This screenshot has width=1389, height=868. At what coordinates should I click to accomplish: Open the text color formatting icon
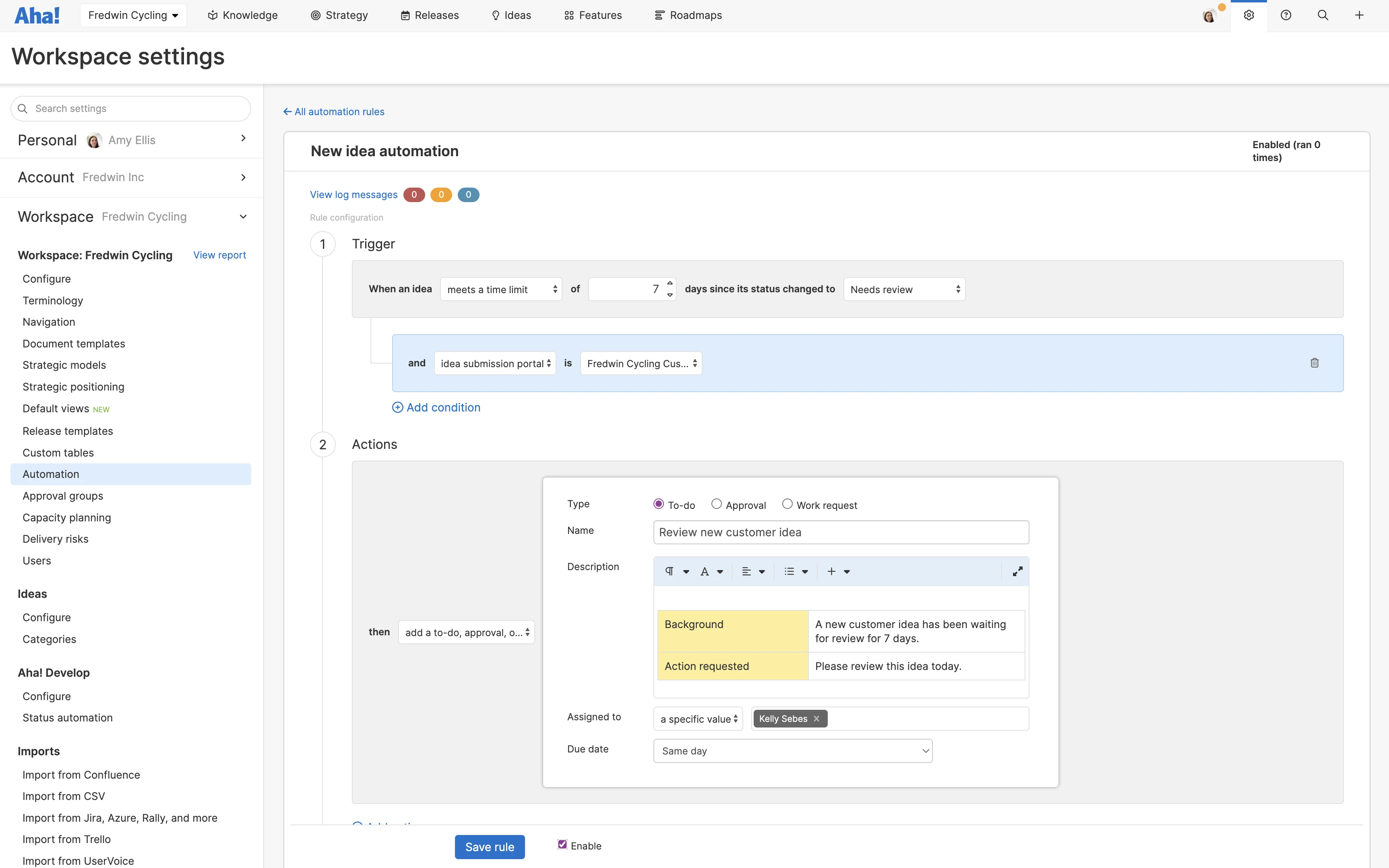pos(705,571)
